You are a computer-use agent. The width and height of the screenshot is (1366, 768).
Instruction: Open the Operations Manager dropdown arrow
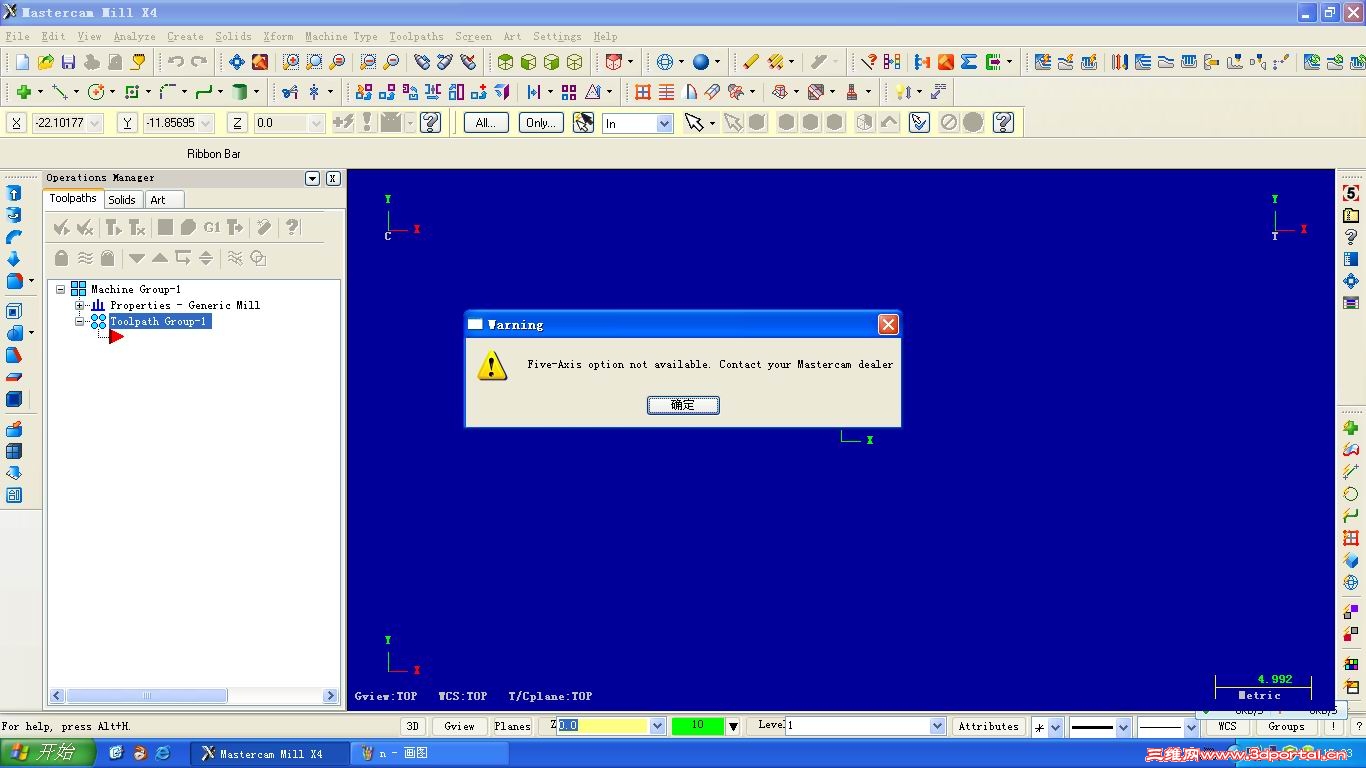(312, 178)
